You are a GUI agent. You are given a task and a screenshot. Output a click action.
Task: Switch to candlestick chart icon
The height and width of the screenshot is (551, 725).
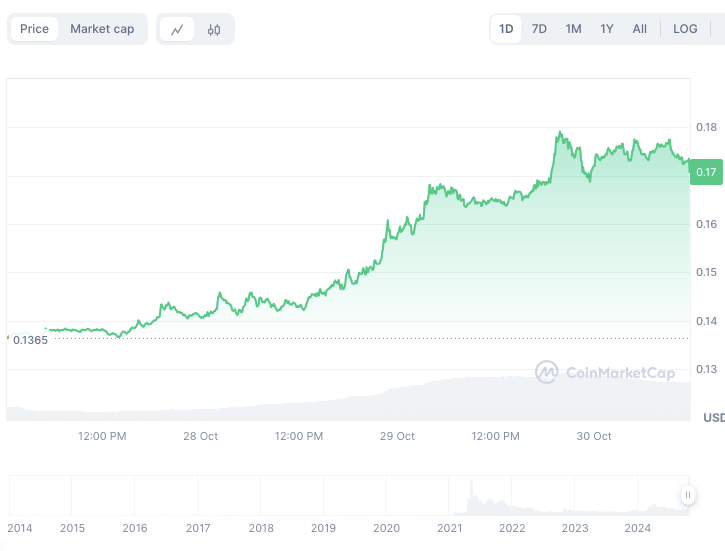pos(214,29)
